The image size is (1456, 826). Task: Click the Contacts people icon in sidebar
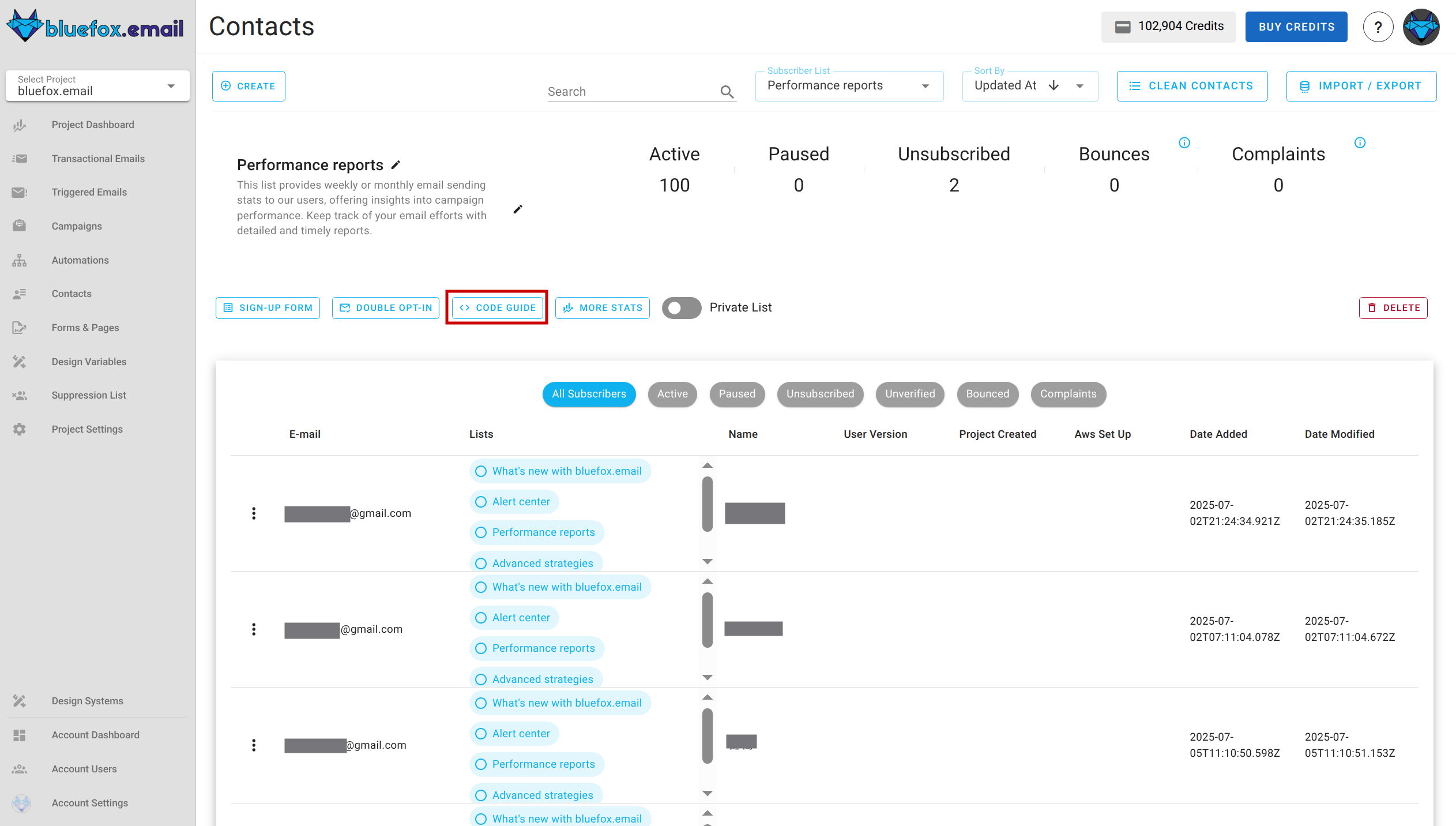tap(20, 294)
